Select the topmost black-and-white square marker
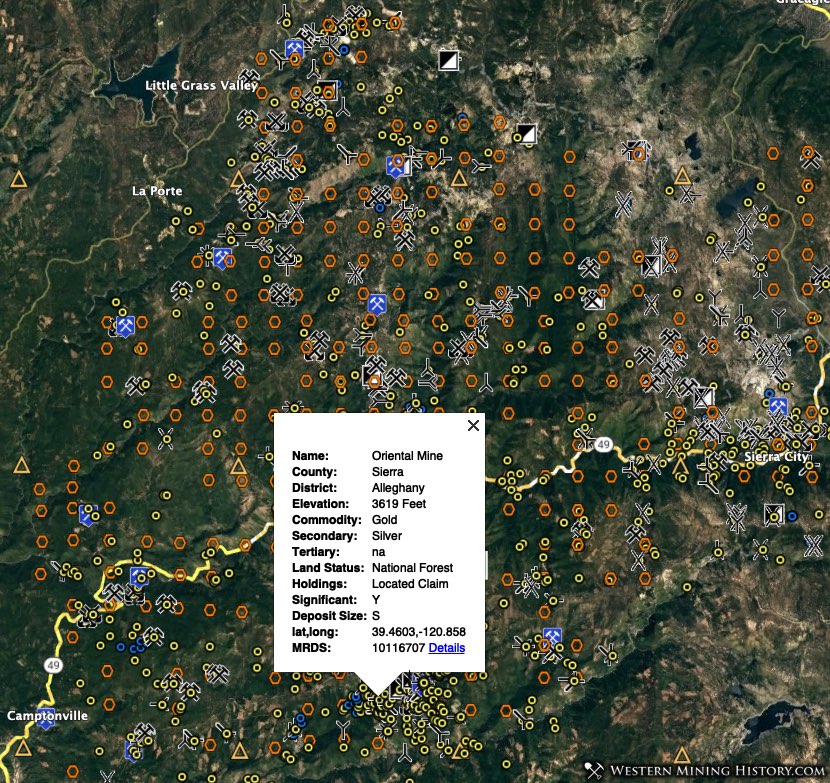 click(x=448, y=60)
